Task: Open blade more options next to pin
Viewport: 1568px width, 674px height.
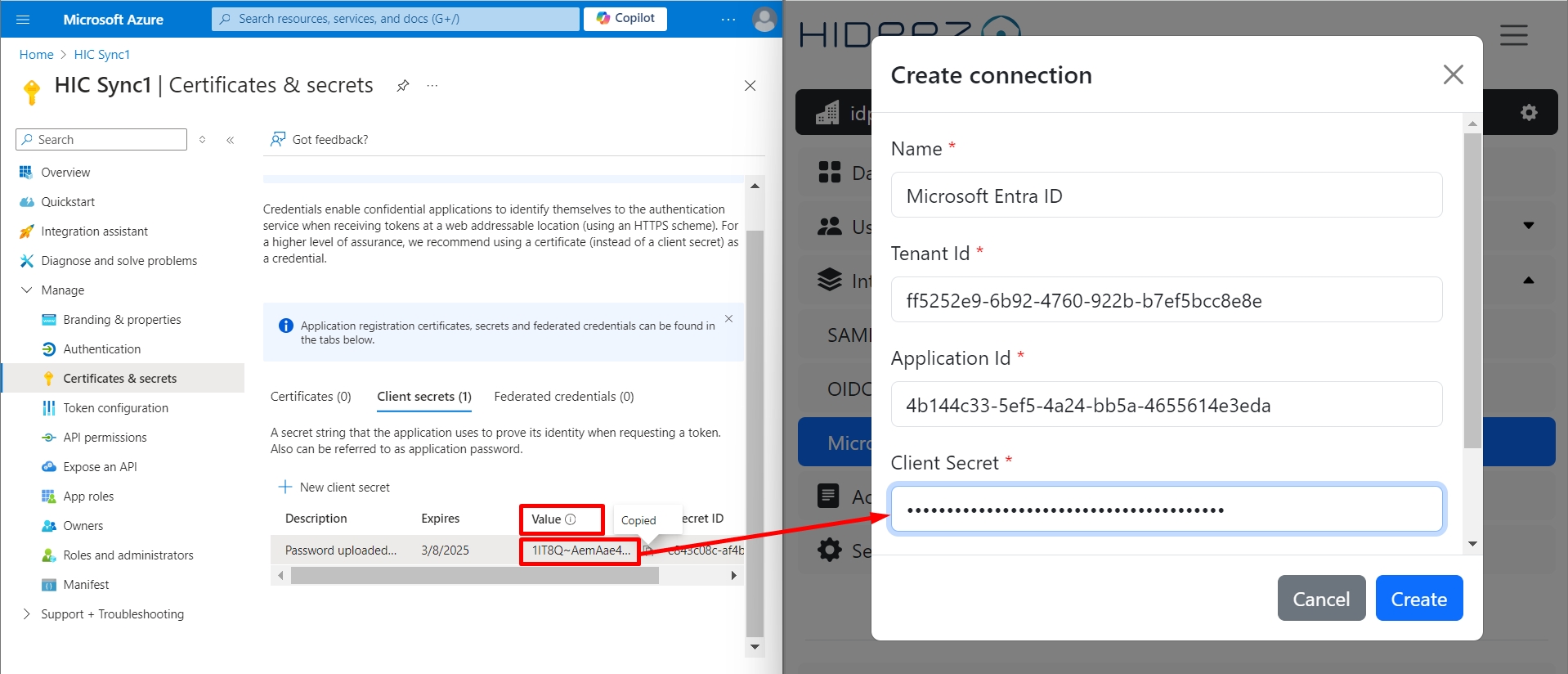Action: 432,86
